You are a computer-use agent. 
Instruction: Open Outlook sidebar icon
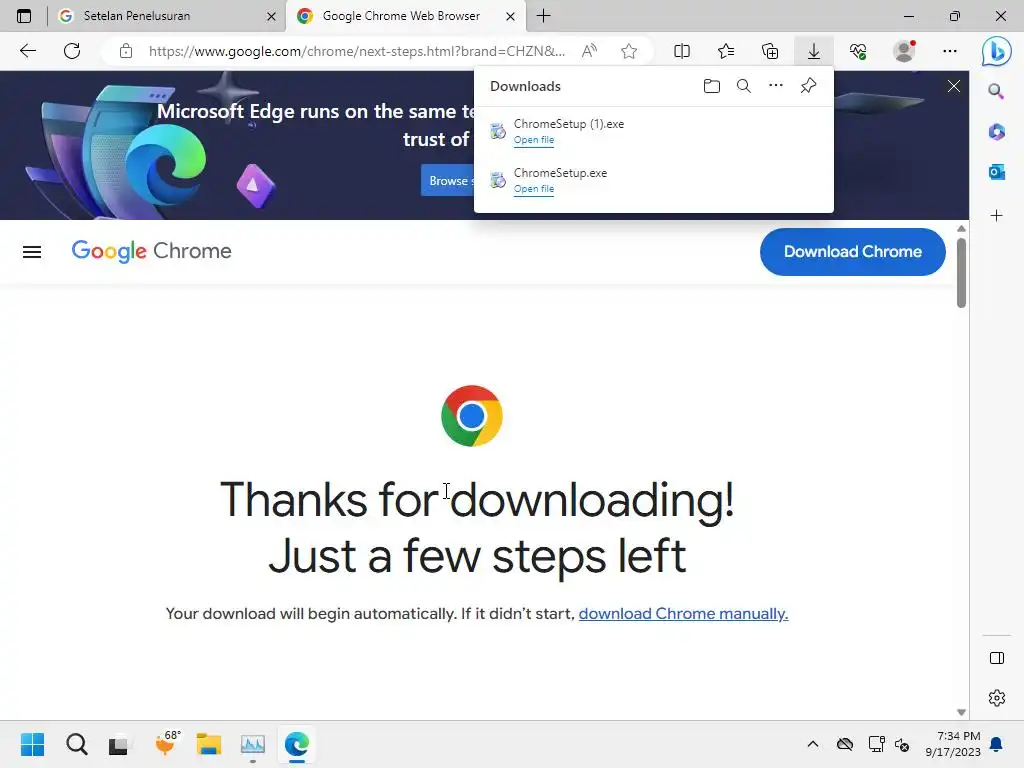coord(997,172)
